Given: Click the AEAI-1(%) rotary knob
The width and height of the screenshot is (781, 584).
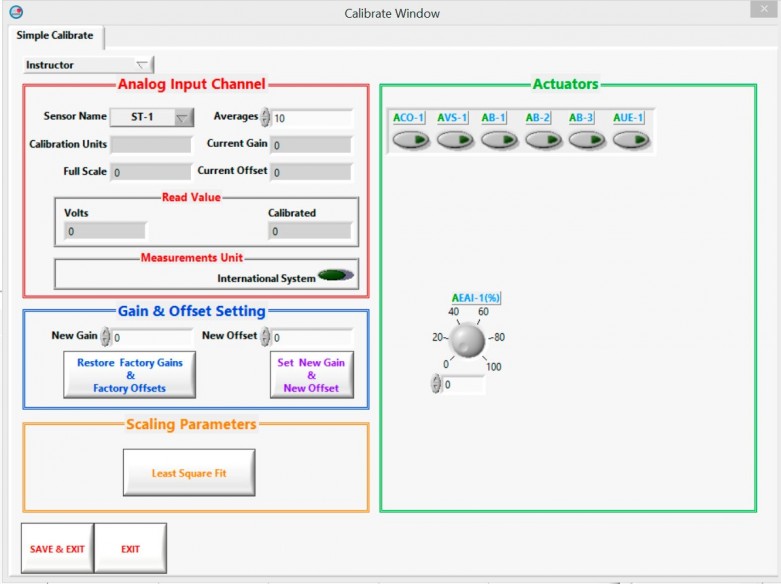Looking at the screenshot, I should (467, 340).
